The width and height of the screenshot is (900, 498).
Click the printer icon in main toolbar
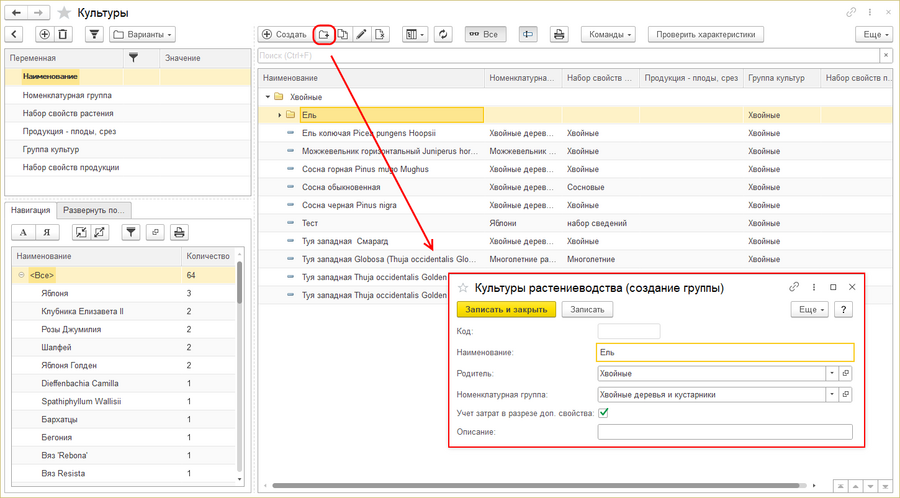click(559, 34)
